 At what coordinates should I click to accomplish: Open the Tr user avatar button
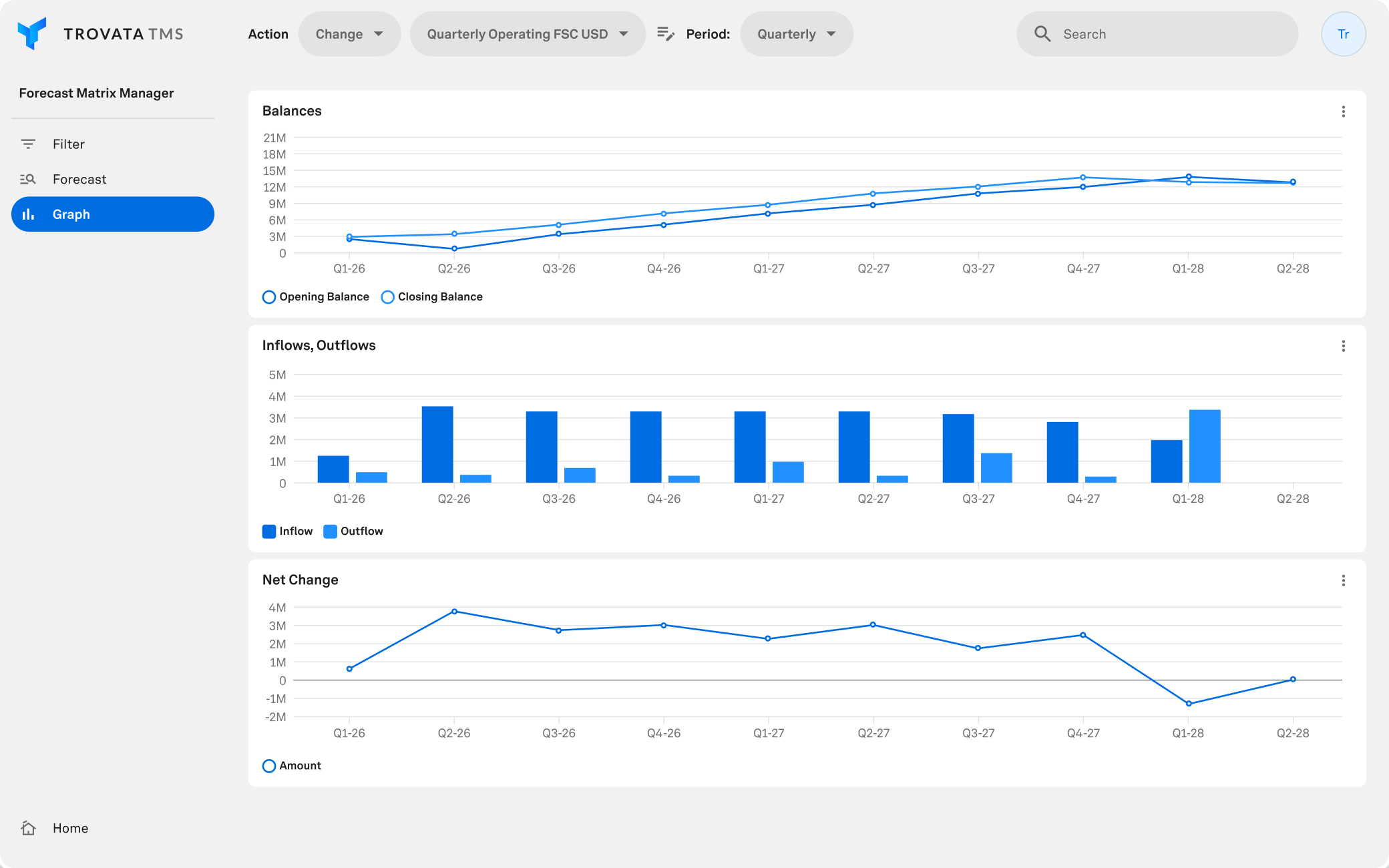tap(1343, 34)
